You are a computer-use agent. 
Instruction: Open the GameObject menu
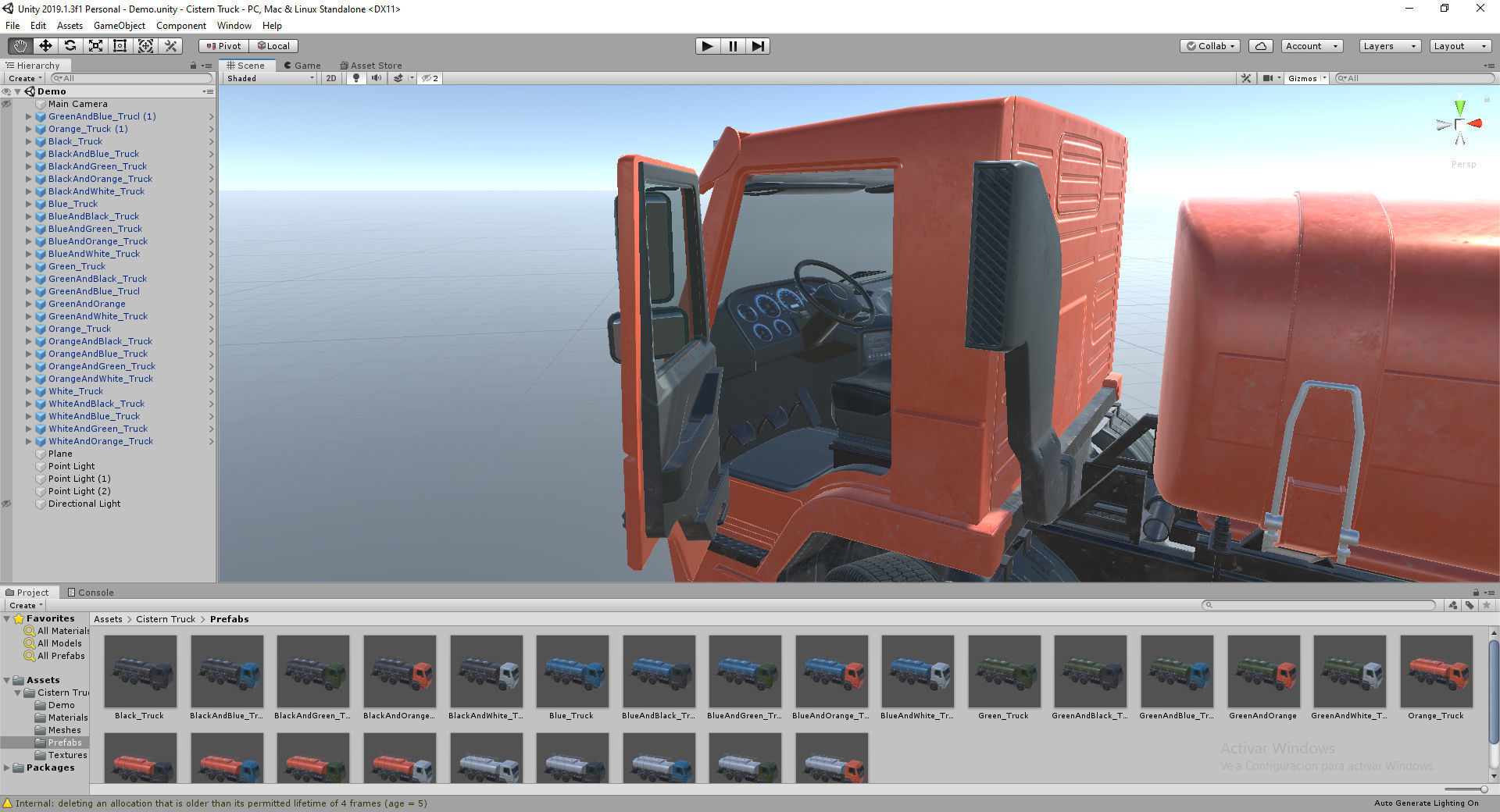(119, 26)
